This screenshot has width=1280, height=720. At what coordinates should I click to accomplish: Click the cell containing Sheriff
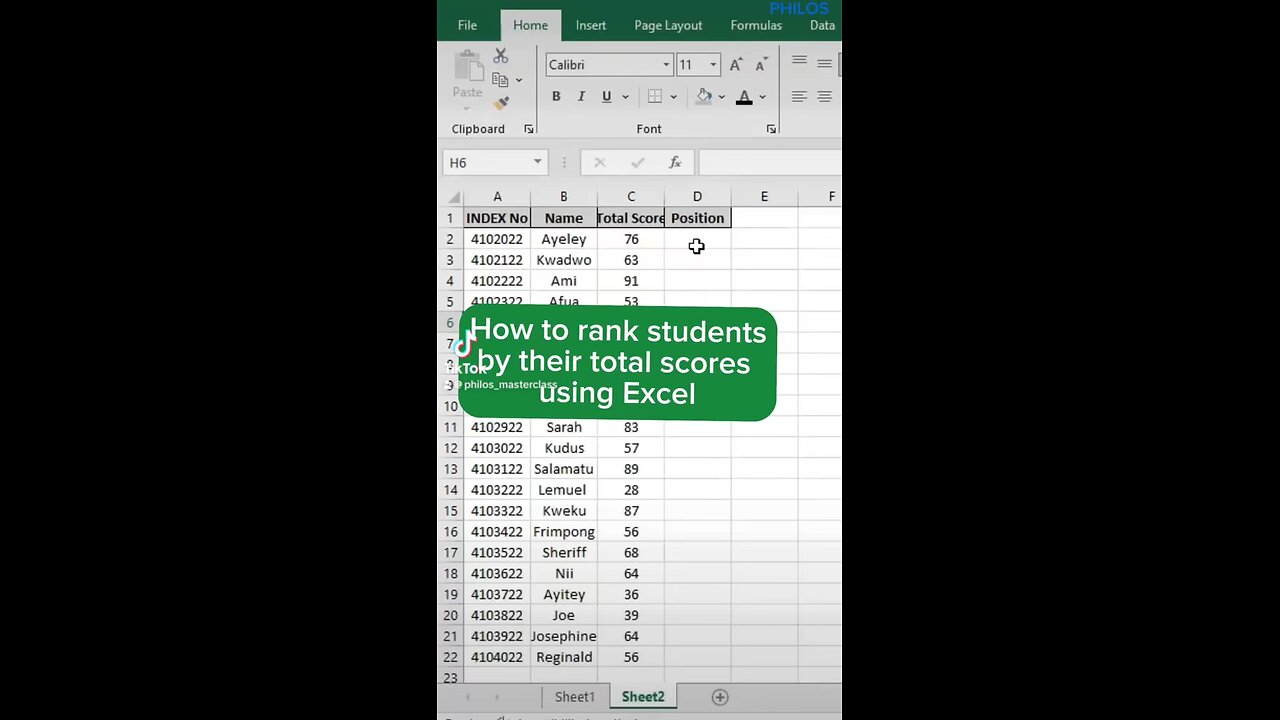(564, 553)
